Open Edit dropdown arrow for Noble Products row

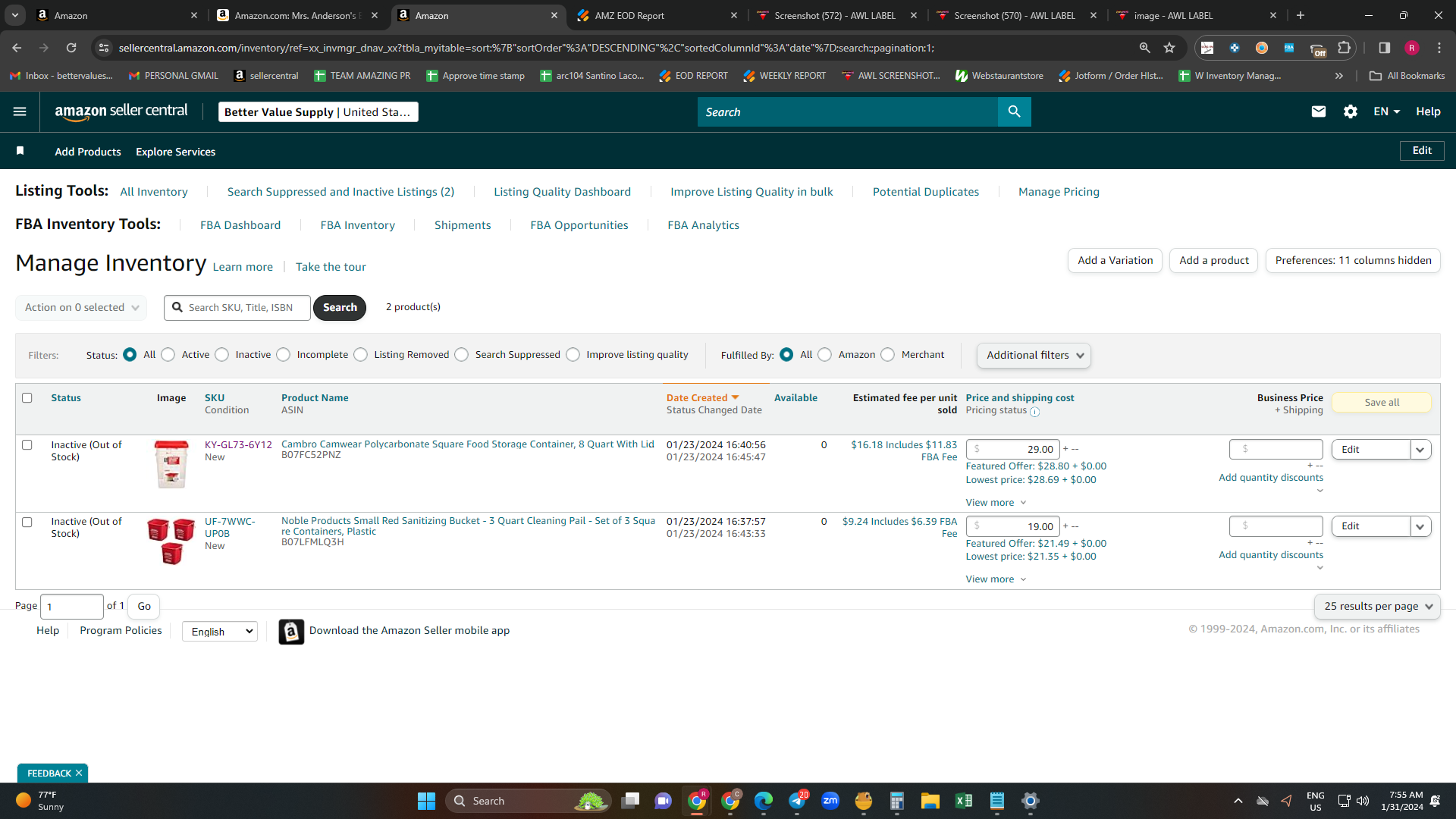coord(1420,526)
